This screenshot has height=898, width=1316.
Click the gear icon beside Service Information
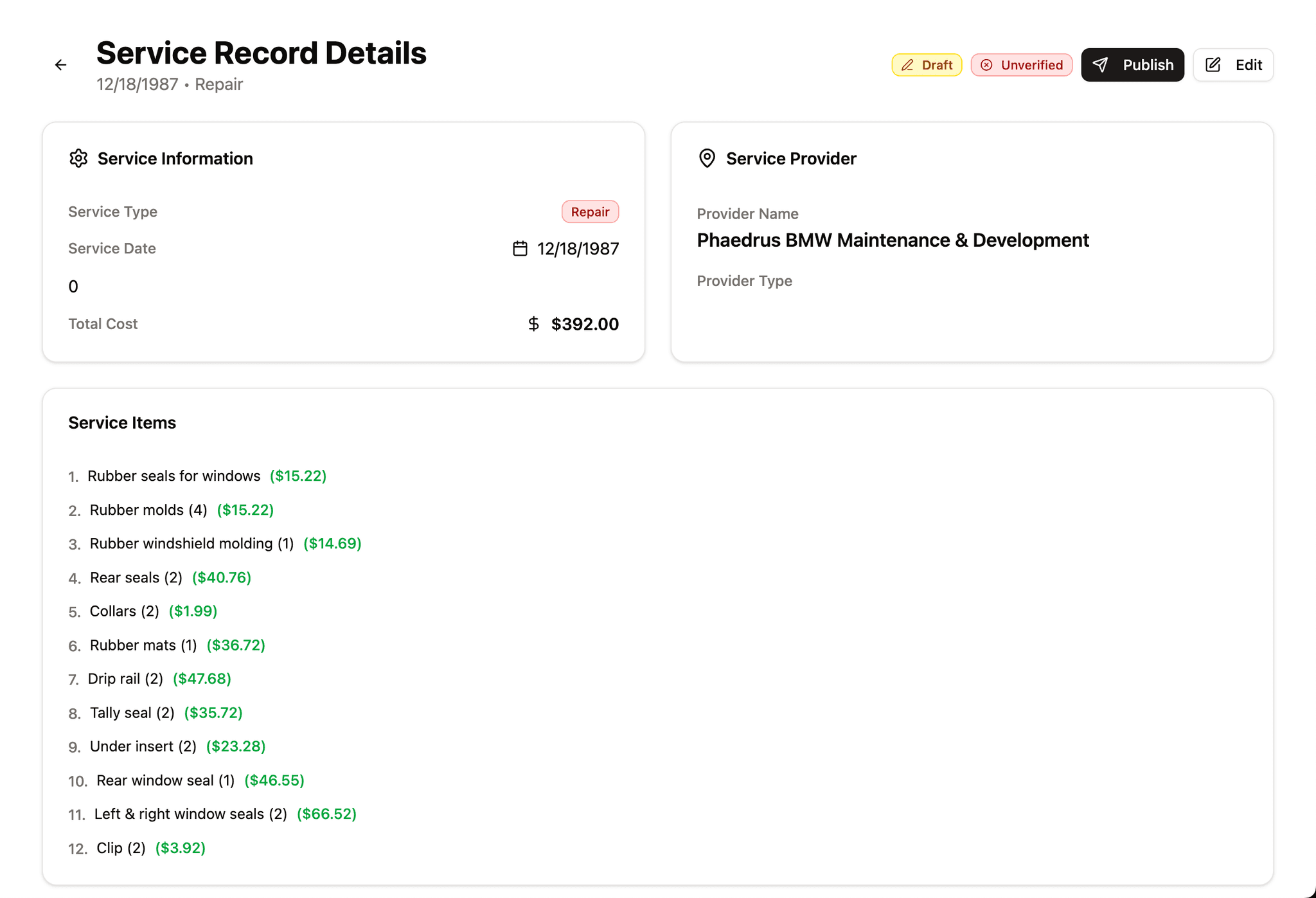pos(78,158)
